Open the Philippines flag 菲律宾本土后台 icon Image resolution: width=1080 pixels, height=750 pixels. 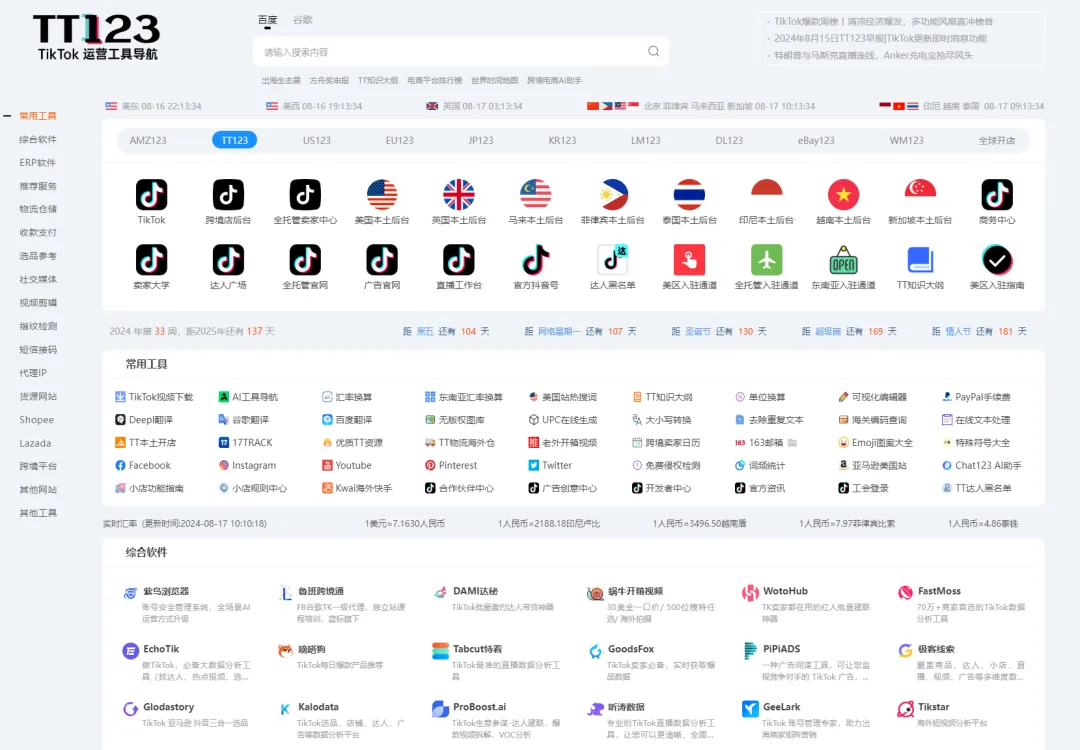pyautogui.click(x=613, y=195)
